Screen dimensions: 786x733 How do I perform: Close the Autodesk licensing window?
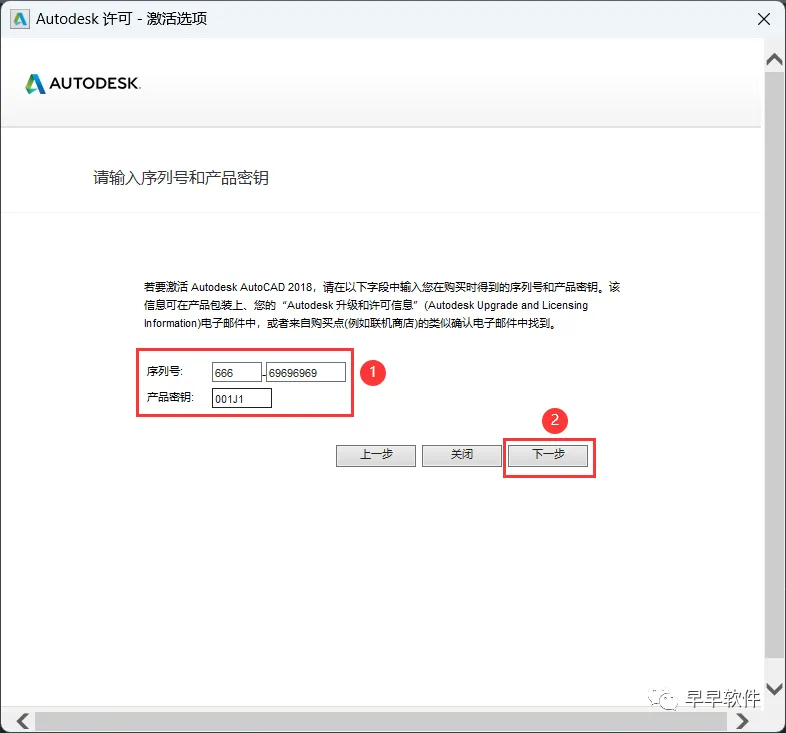tap(763, 19)
